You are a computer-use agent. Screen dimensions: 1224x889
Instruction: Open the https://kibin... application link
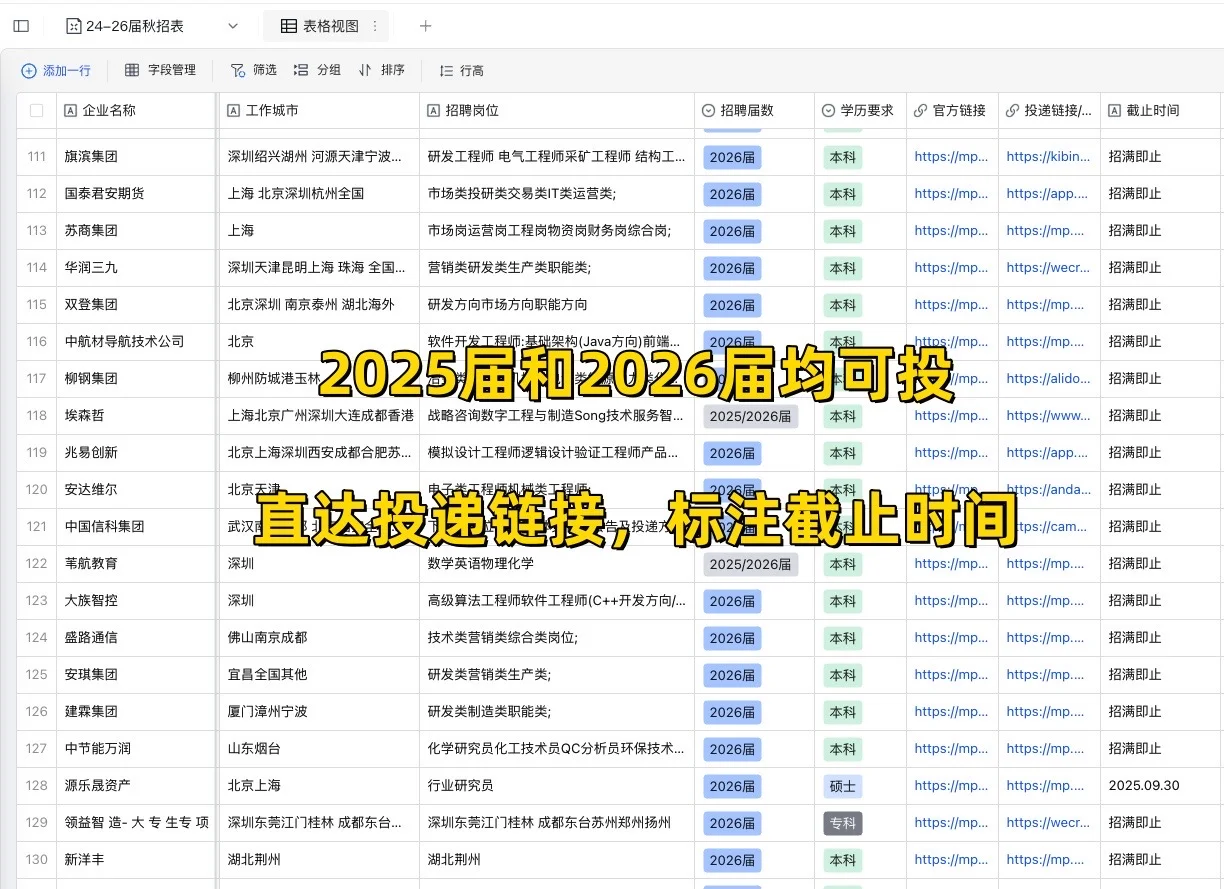point(1048,157)
